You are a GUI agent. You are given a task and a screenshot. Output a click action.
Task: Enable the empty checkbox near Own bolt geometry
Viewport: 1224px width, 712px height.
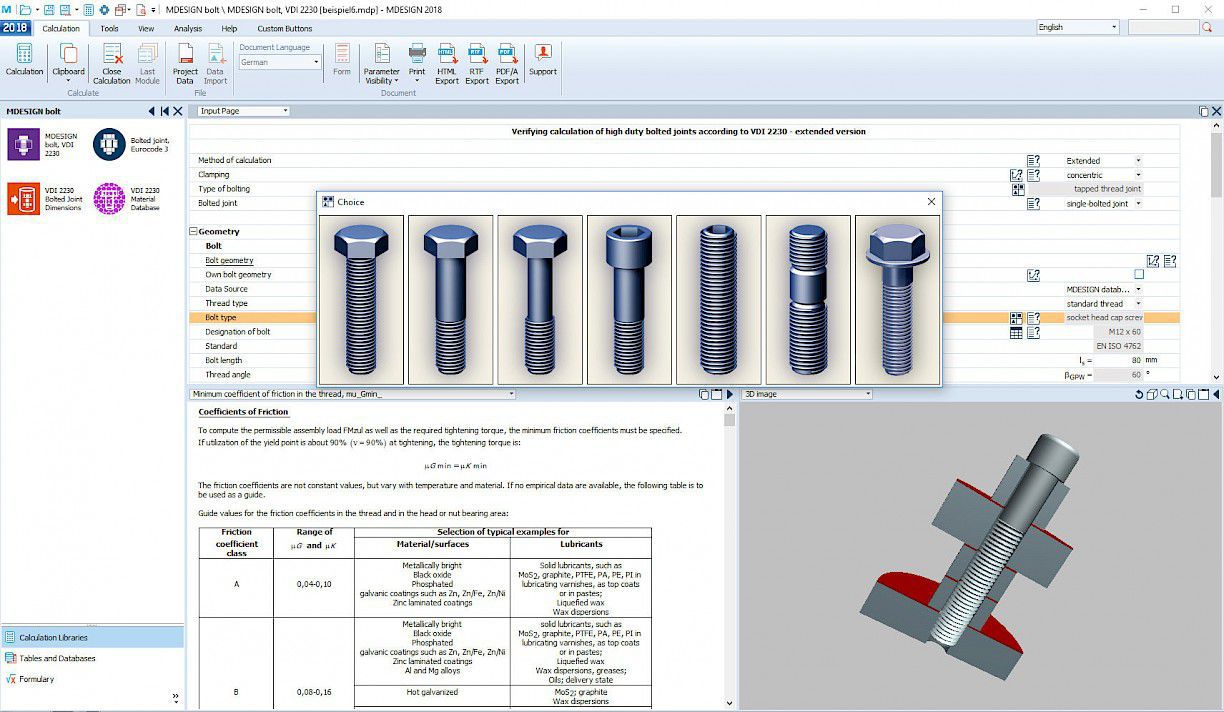1139,273
